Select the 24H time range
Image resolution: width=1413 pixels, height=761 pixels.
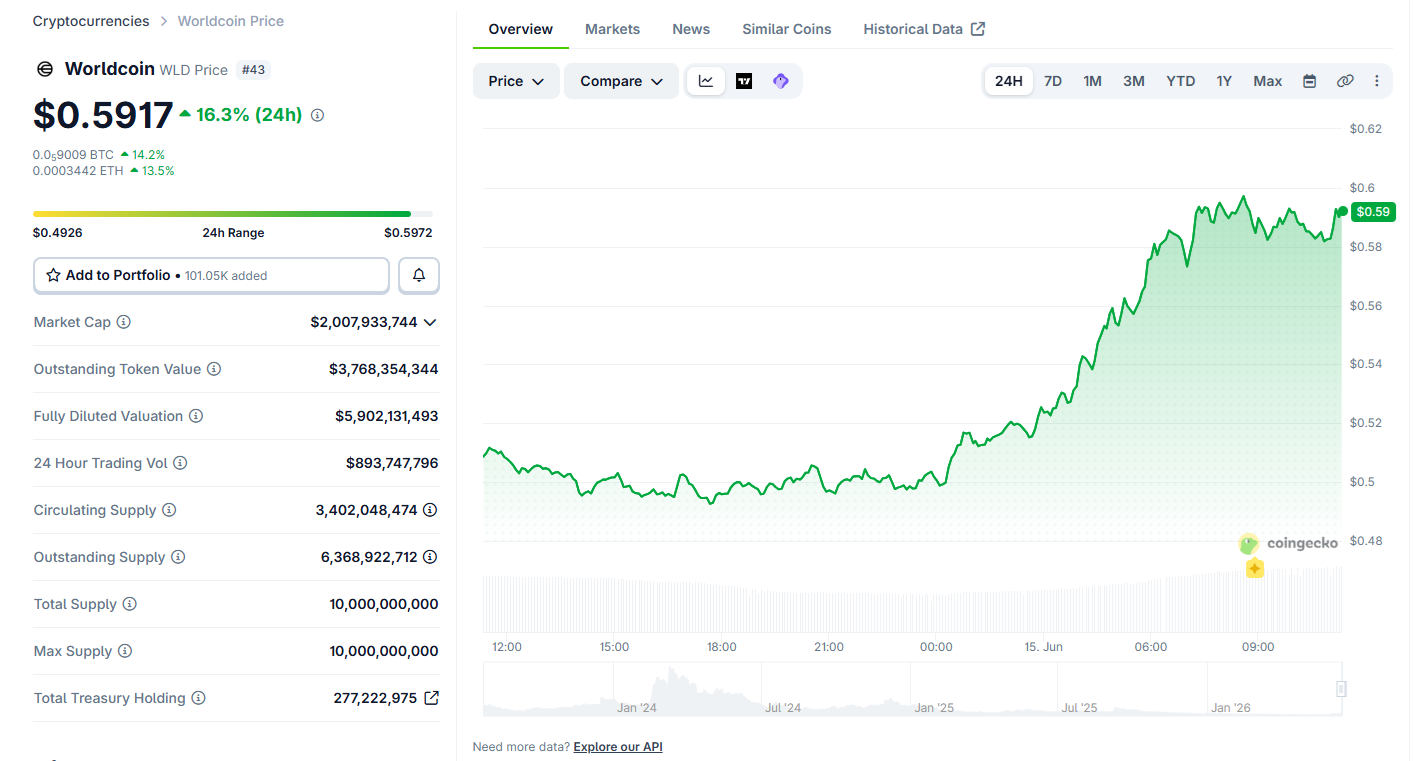pos(1009,81)
